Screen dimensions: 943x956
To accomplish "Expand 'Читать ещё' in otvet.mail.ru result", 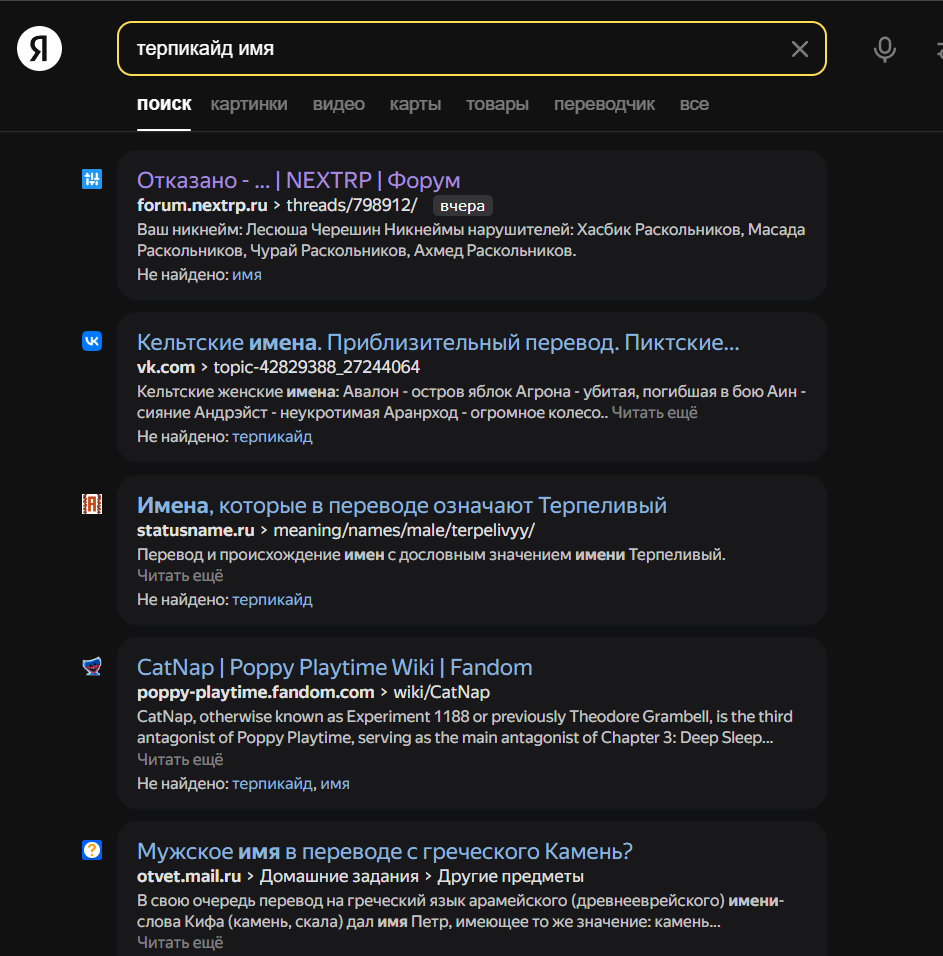I will [x=180, y=943].
